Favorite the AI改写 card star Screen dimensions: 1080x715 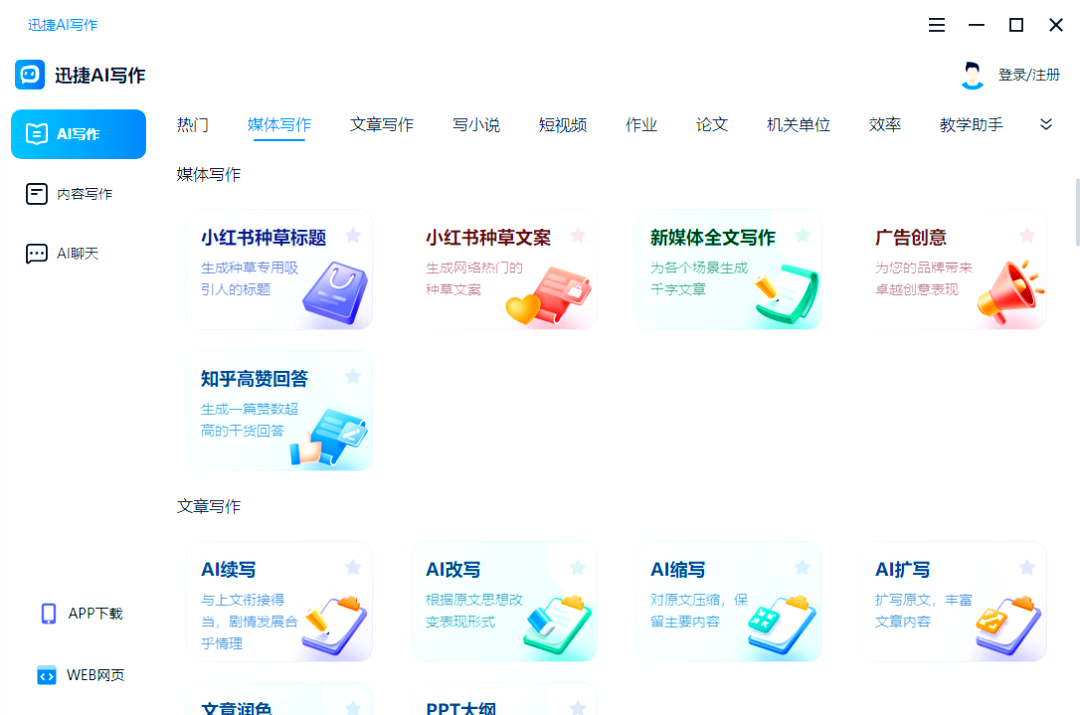pyautogui.click(x=577, y=567)
